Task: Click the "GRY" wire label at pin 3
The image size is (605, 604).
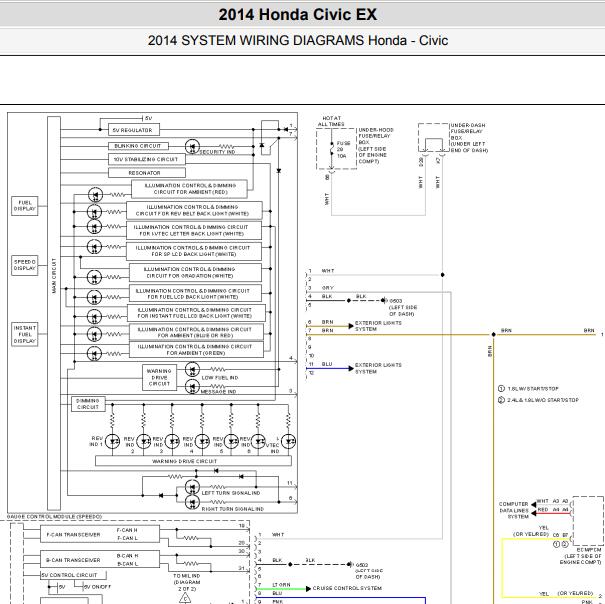Action: [x=327, y=288]
